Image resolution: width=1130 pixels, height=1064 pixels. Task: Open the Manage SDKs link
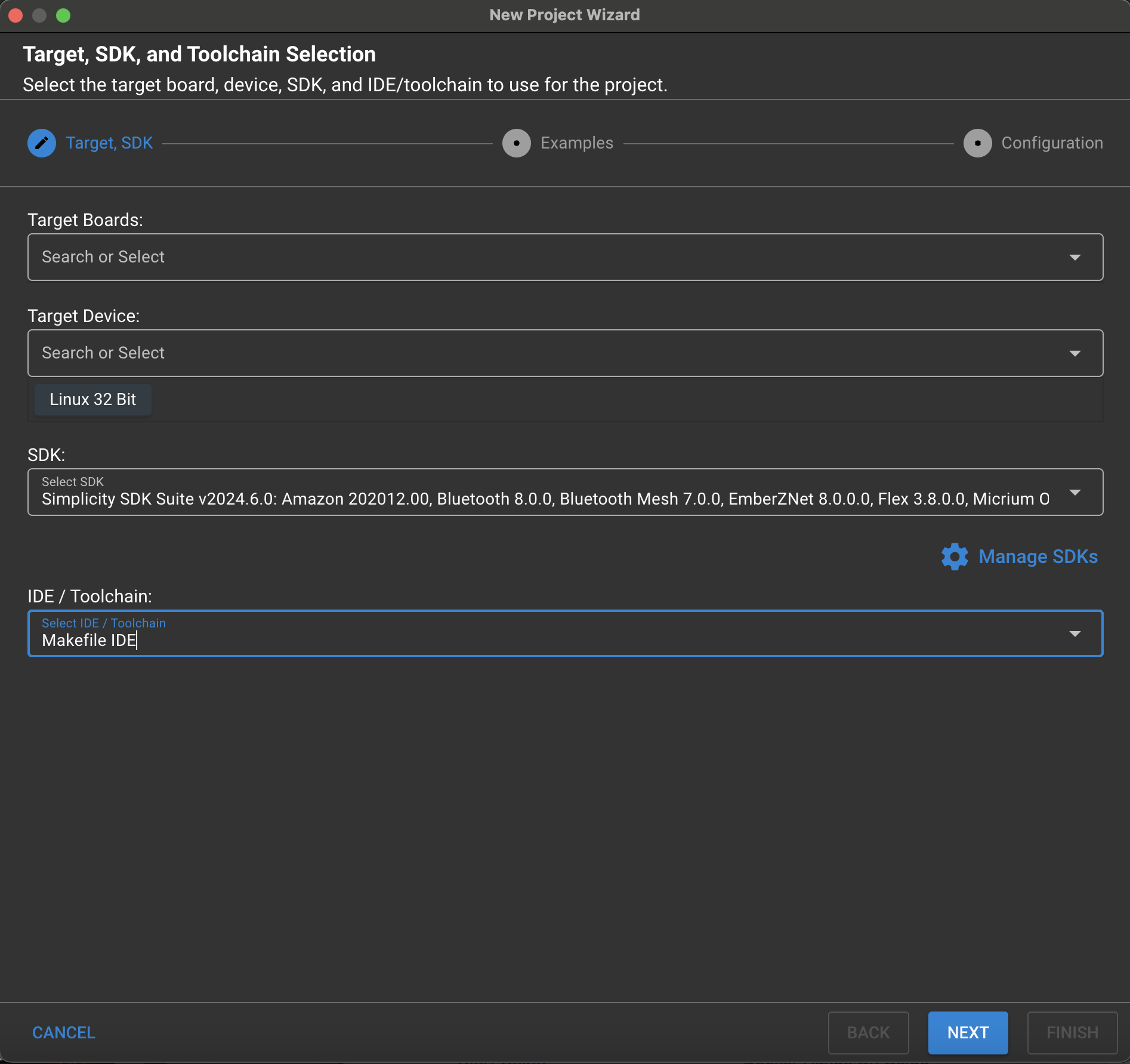pos(1038,556)
